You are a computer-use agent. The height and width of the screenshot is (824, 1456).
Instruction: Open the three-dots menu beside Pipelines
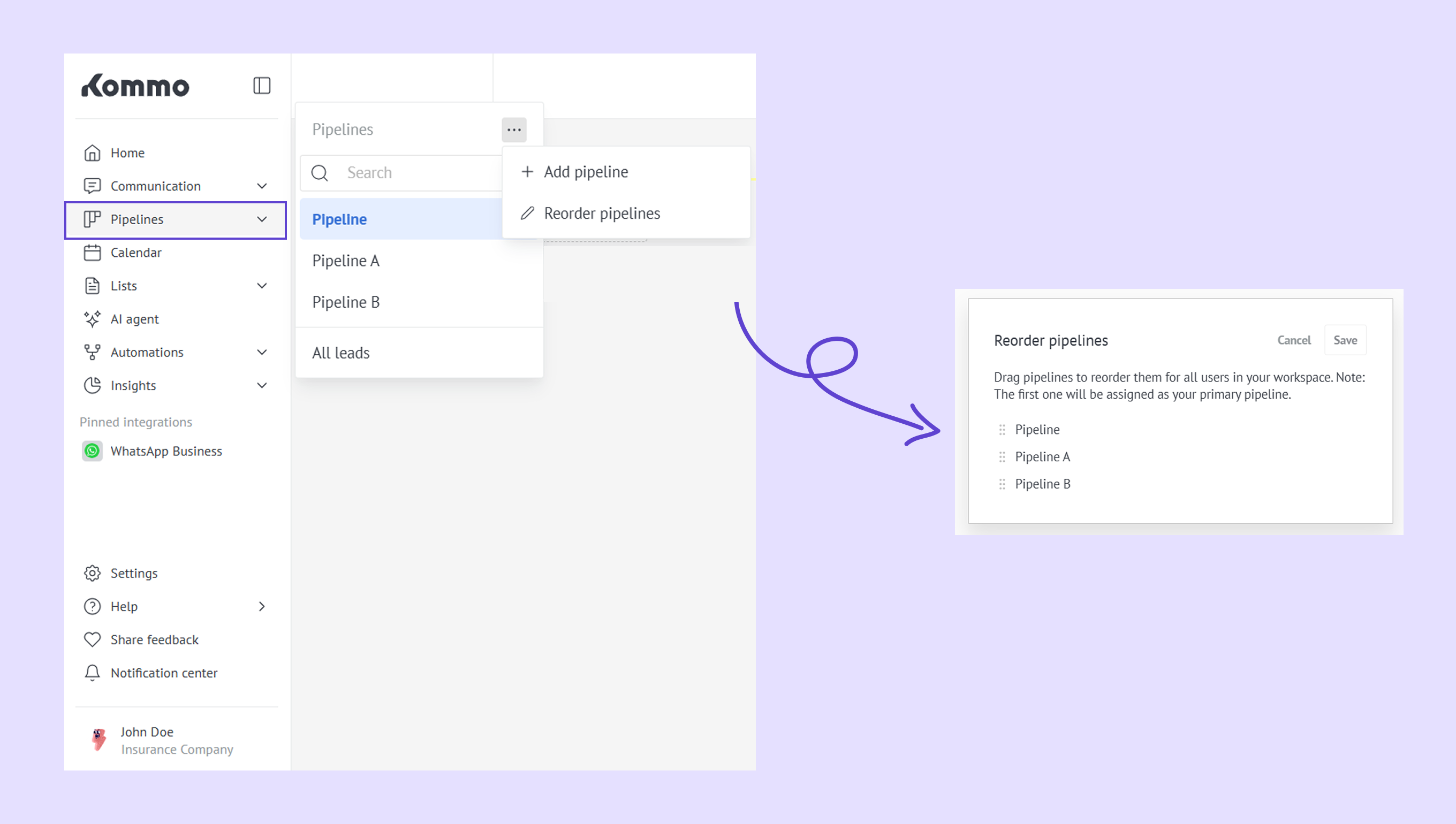click(513, 129)
